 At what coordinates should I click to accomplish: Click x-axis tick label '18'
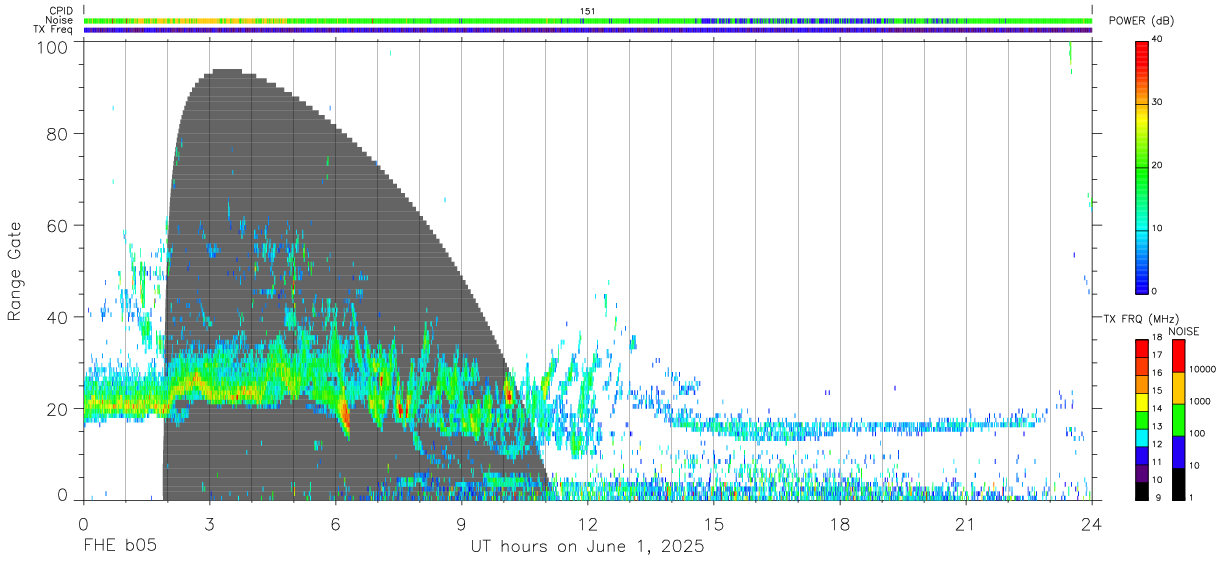pyautogui.click(x=839, y=524)
